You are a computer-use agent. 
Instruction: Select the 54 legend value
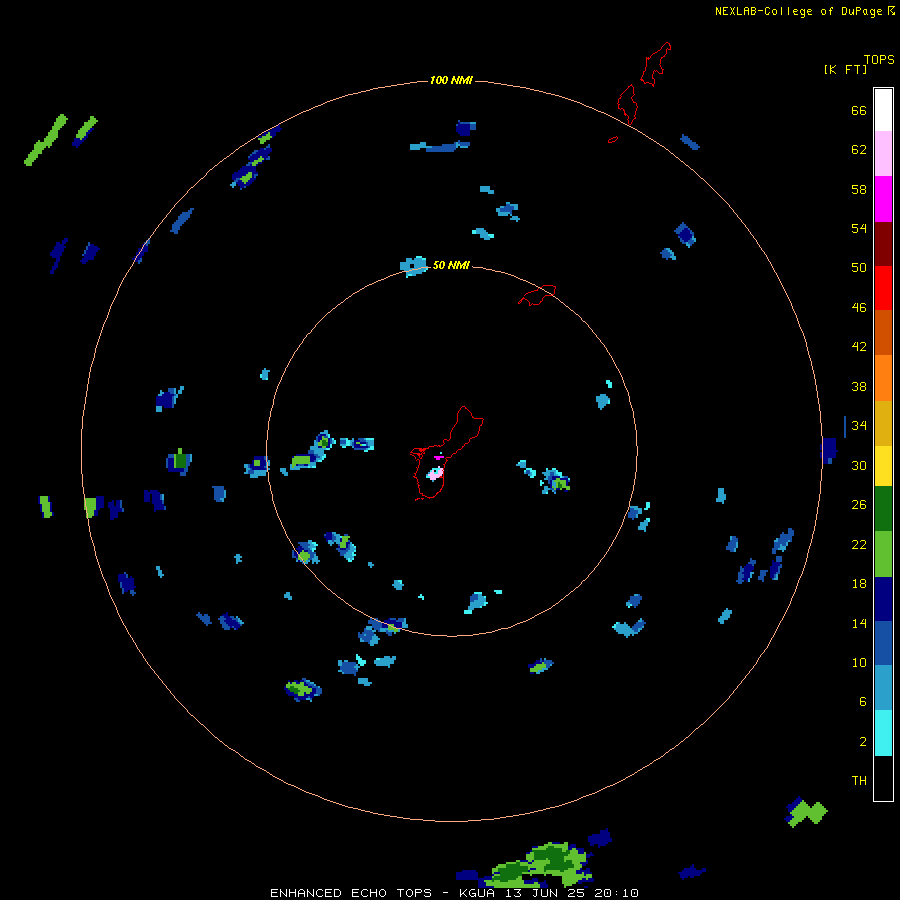859,228
